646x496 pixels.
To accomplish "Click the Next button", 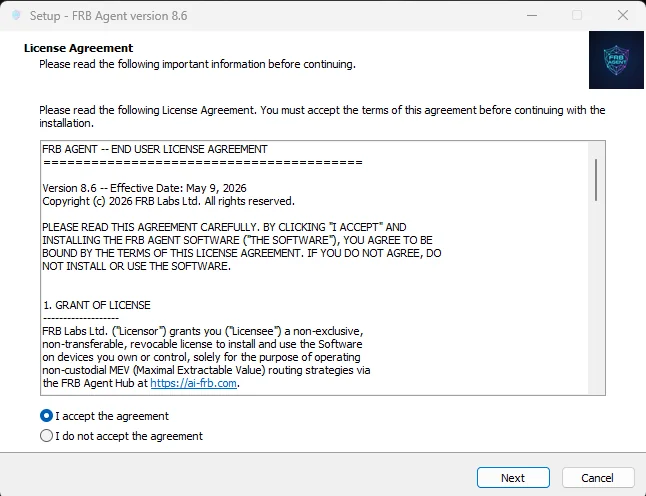I will [x=513, y=477].
